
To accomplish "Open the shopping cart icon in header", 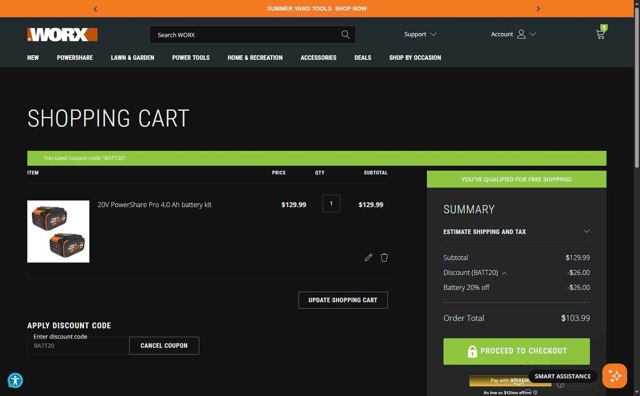I will (600, 34).
